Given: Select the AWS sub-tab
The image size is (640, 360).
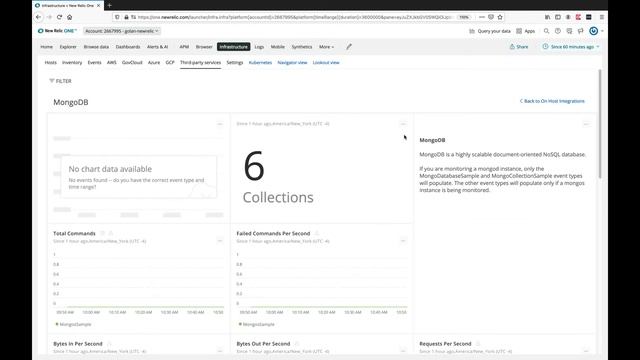Looking at the screenshot, I should coord(111,62).
